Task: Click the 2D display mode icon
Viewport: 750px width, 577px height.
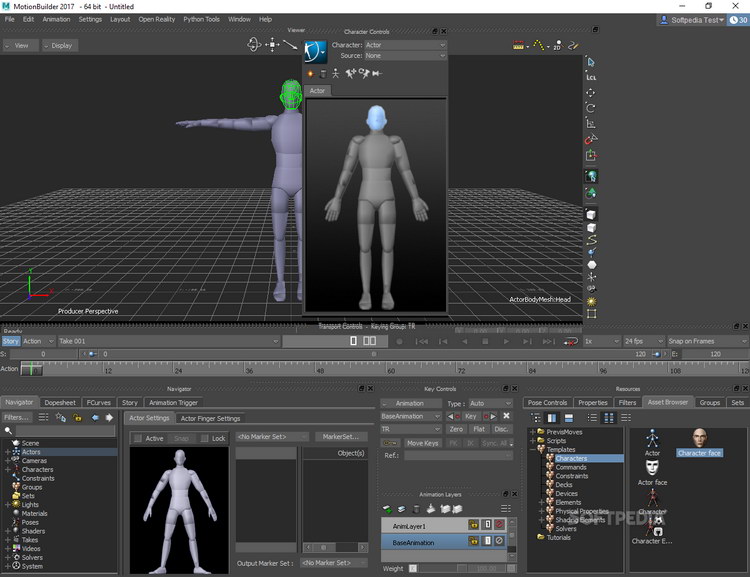Action: coord(557,45)
